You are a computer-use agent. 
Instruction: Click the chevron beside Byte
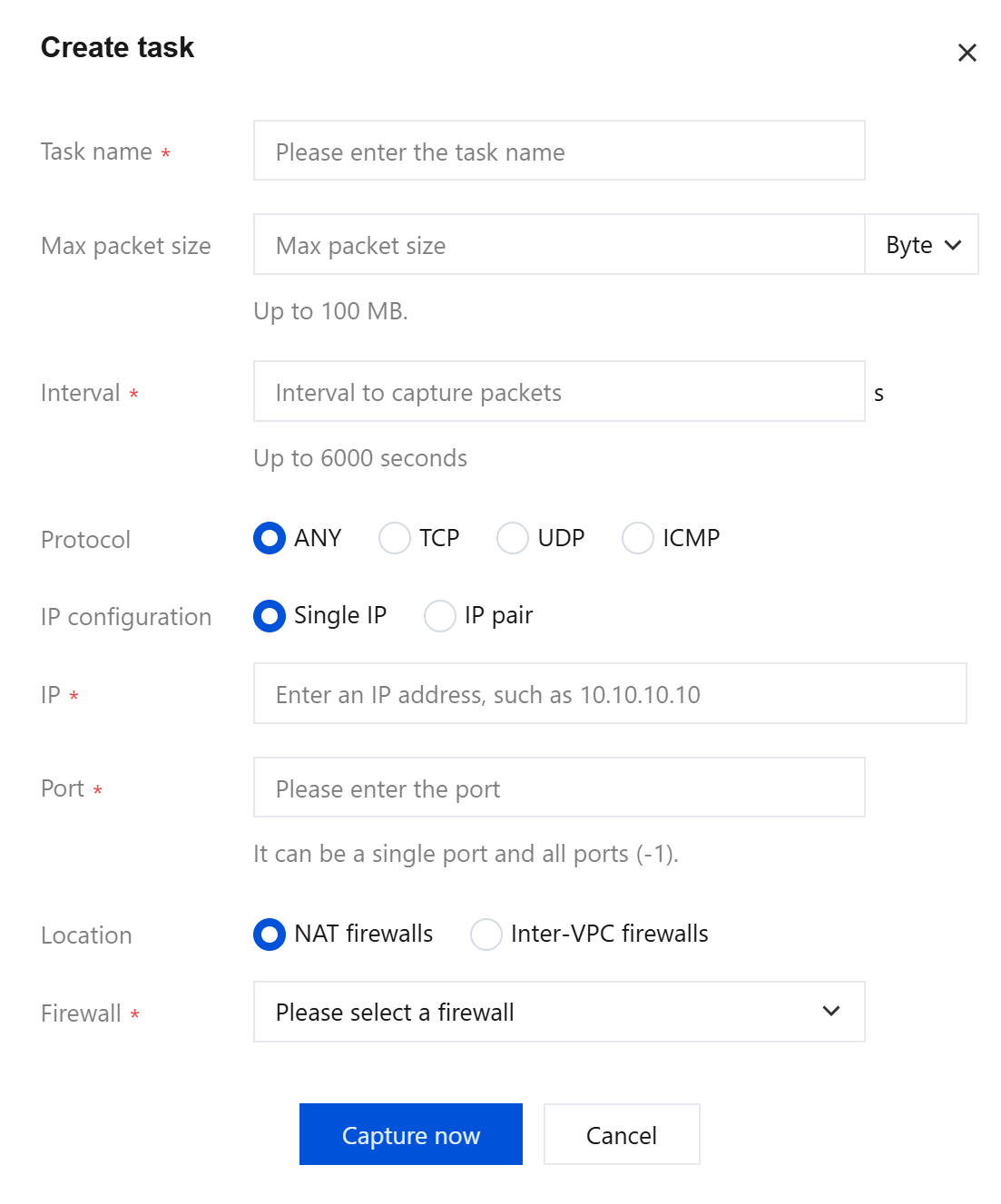pyautogui.click(x=953, y=245)
